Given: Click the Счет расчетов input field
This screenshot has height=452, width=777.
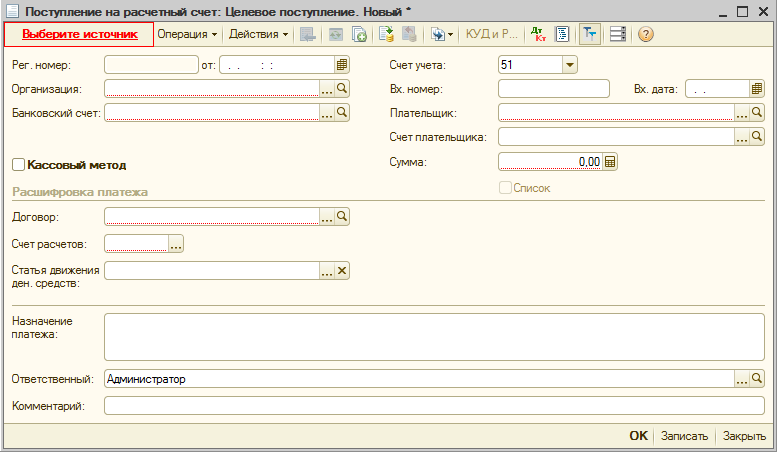Looking at the screenshot, I should tap(137, 244).
